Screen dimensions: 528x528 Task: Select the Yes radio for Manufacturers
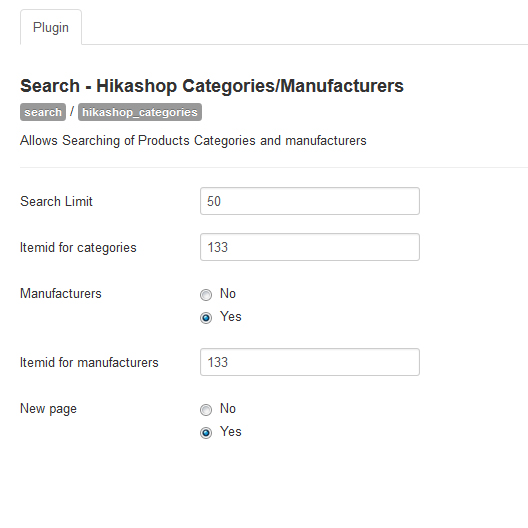coord(206,318)
